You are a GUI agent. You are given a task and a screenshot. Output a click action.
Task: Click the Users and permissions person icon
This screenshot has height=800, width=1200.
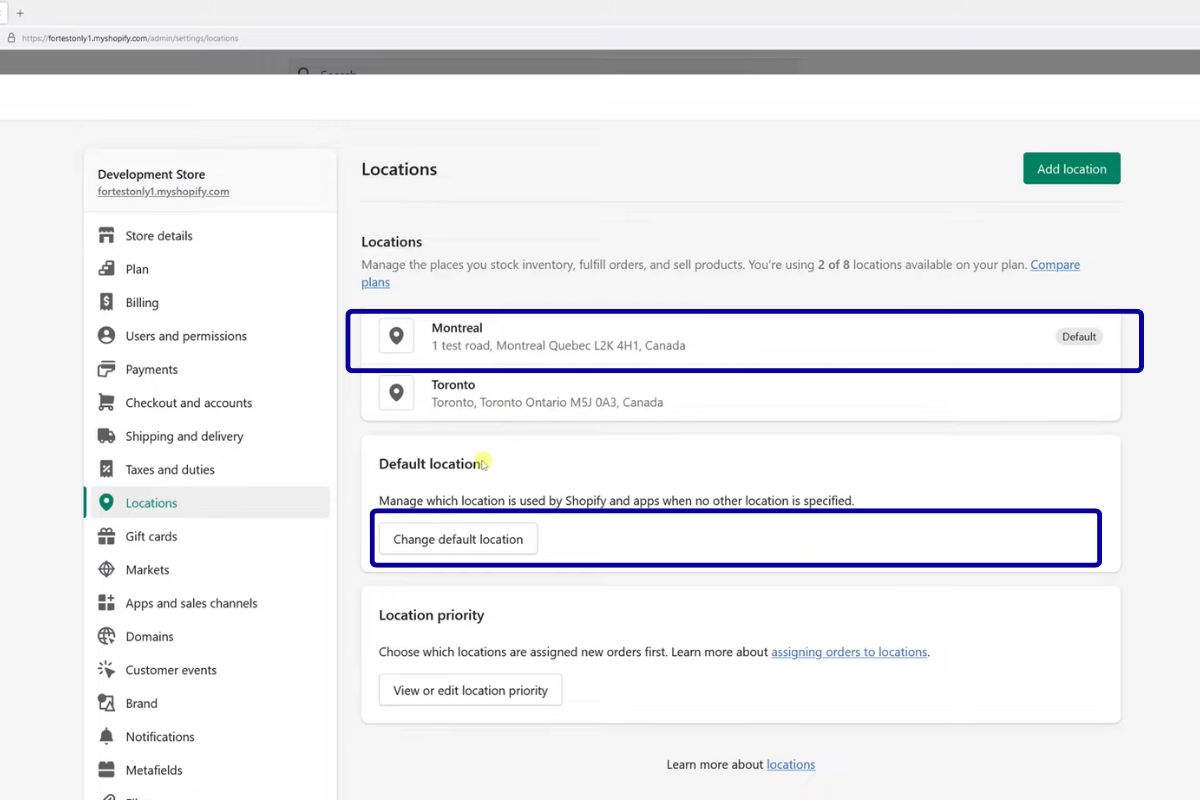[106, 336]
